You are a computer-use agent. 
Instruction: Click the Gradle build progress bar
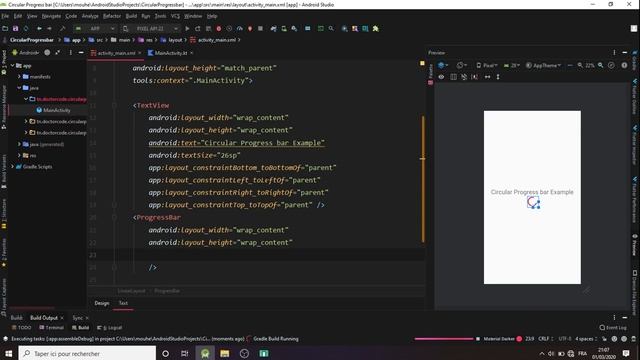tap(444, 339)
